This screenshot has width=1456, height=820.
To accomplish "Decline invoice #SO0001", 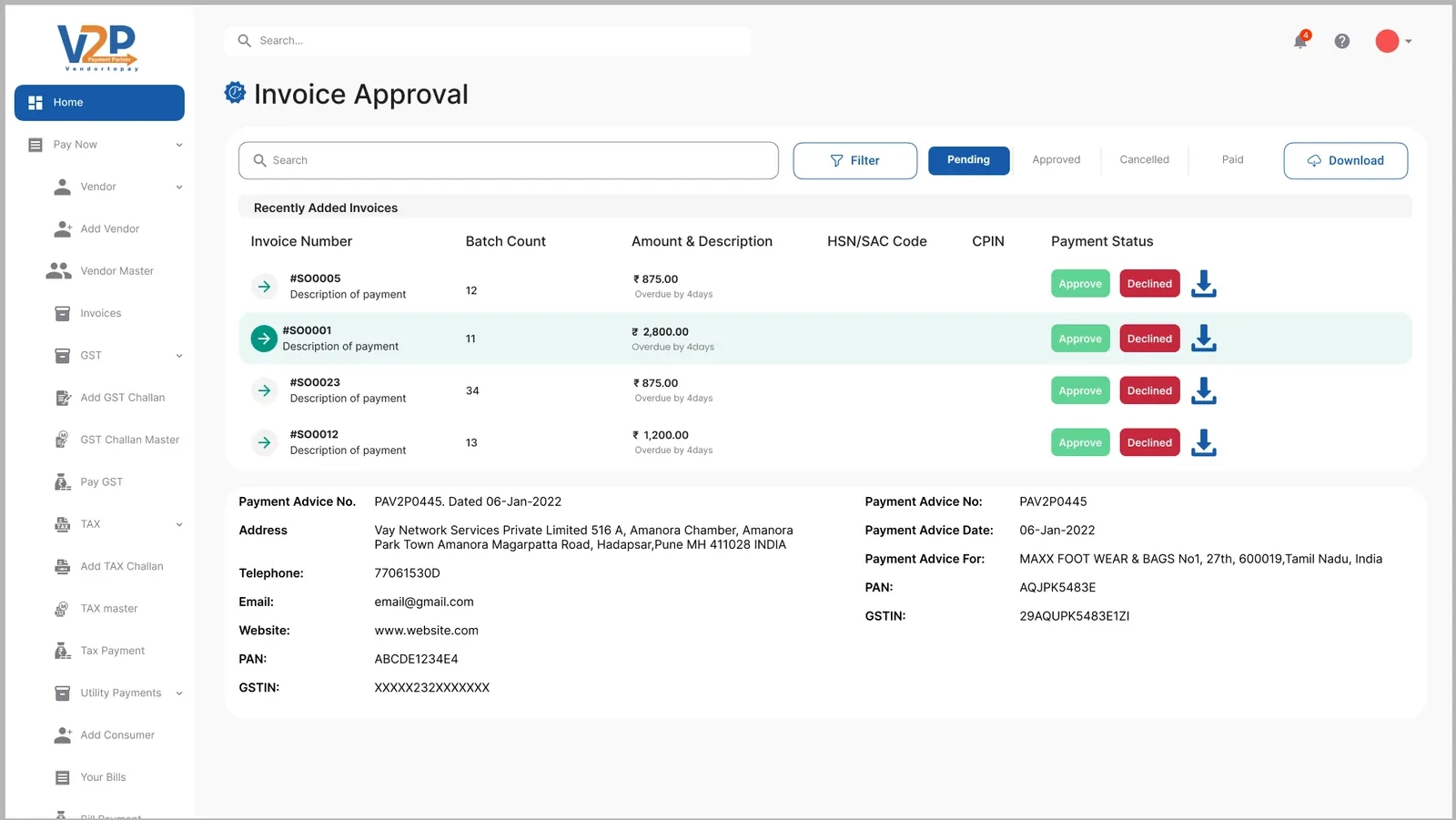I will click(1149, 339).
